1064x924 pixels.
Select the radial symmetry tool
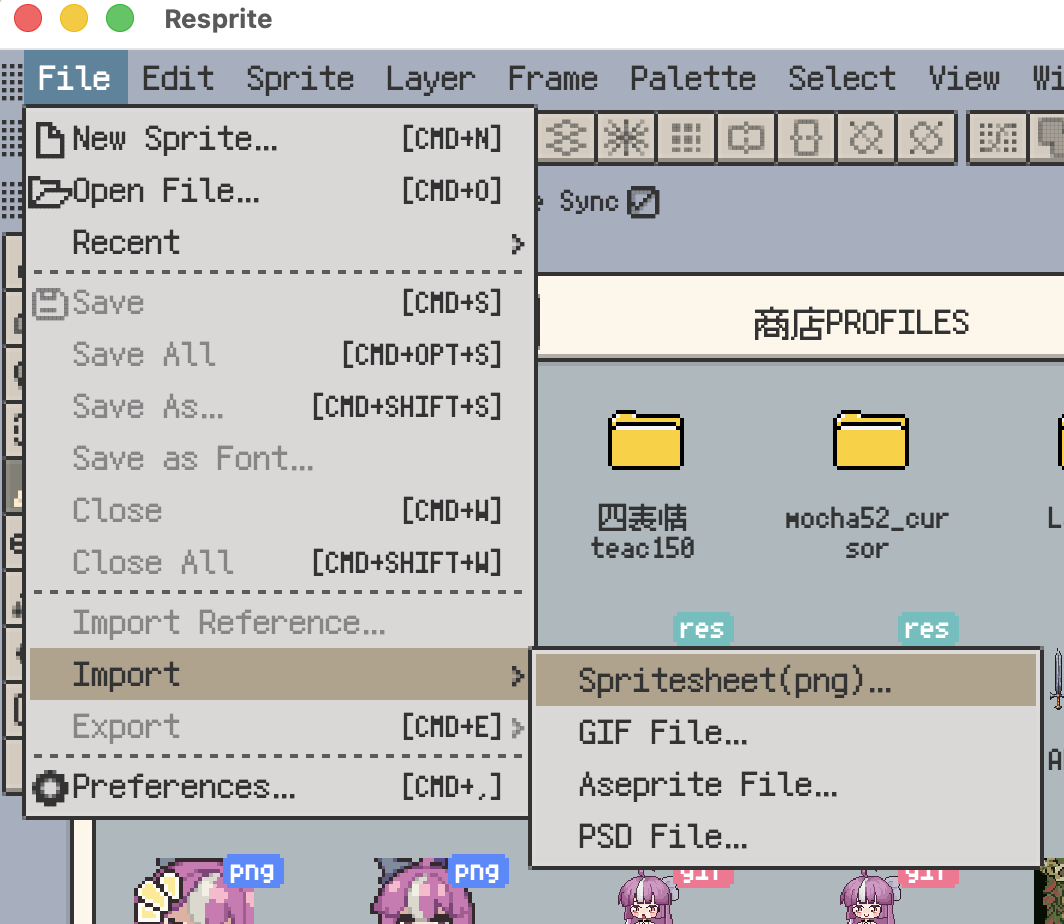(626, 138)
